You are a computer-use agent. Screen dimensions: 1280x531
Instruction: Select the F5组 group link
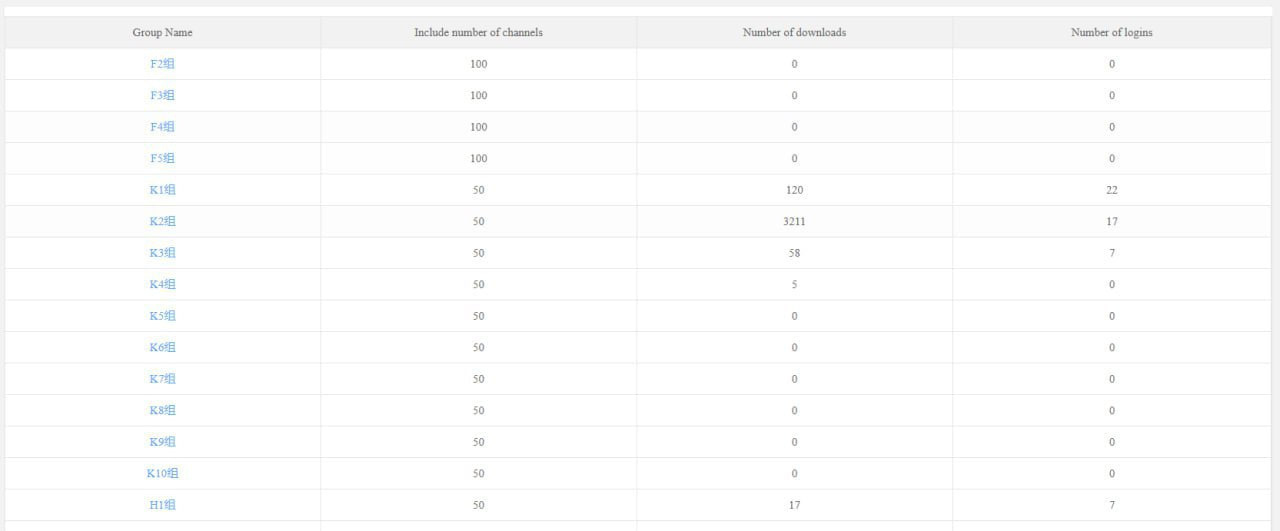click(x=162, y=158)
